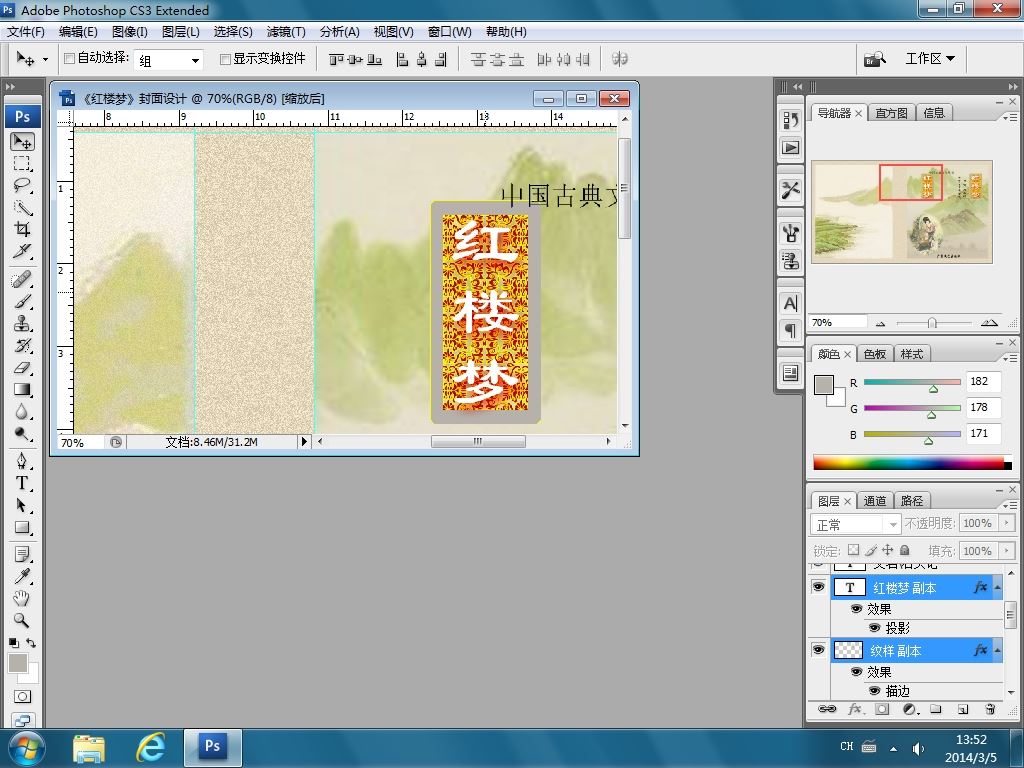Select the Brush tool
This screenshot has width=1024, height=768.
click(x=22, y=302)
